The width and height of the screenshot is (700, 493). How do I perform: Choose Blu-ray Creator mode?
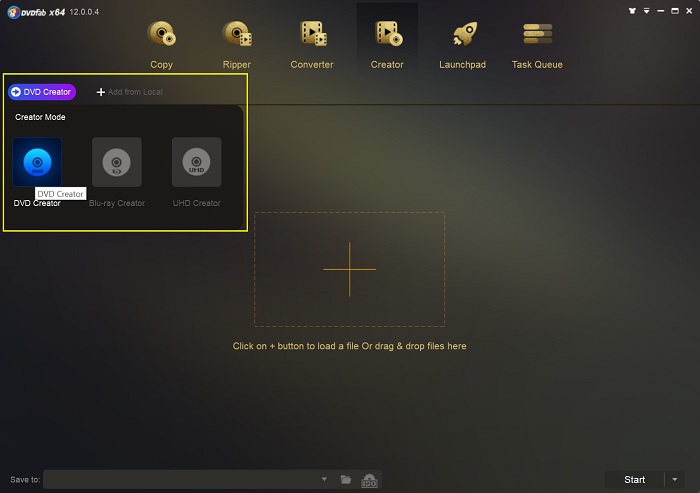click(117, 162)
